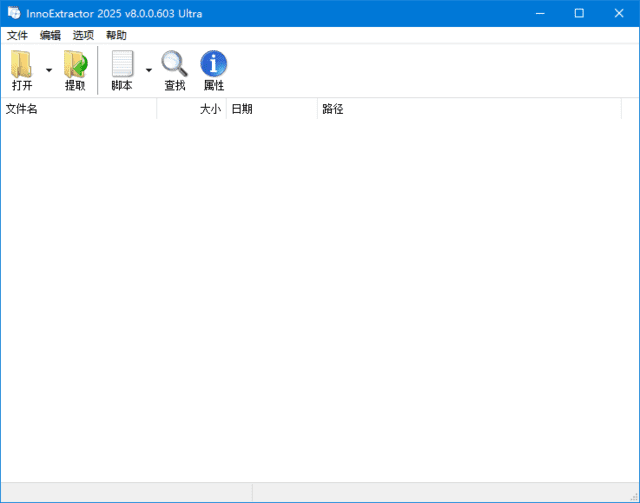Click the empty file list area
Image resolution: width=640 pixels, height=503 pixels.
[x=320, y=300]
